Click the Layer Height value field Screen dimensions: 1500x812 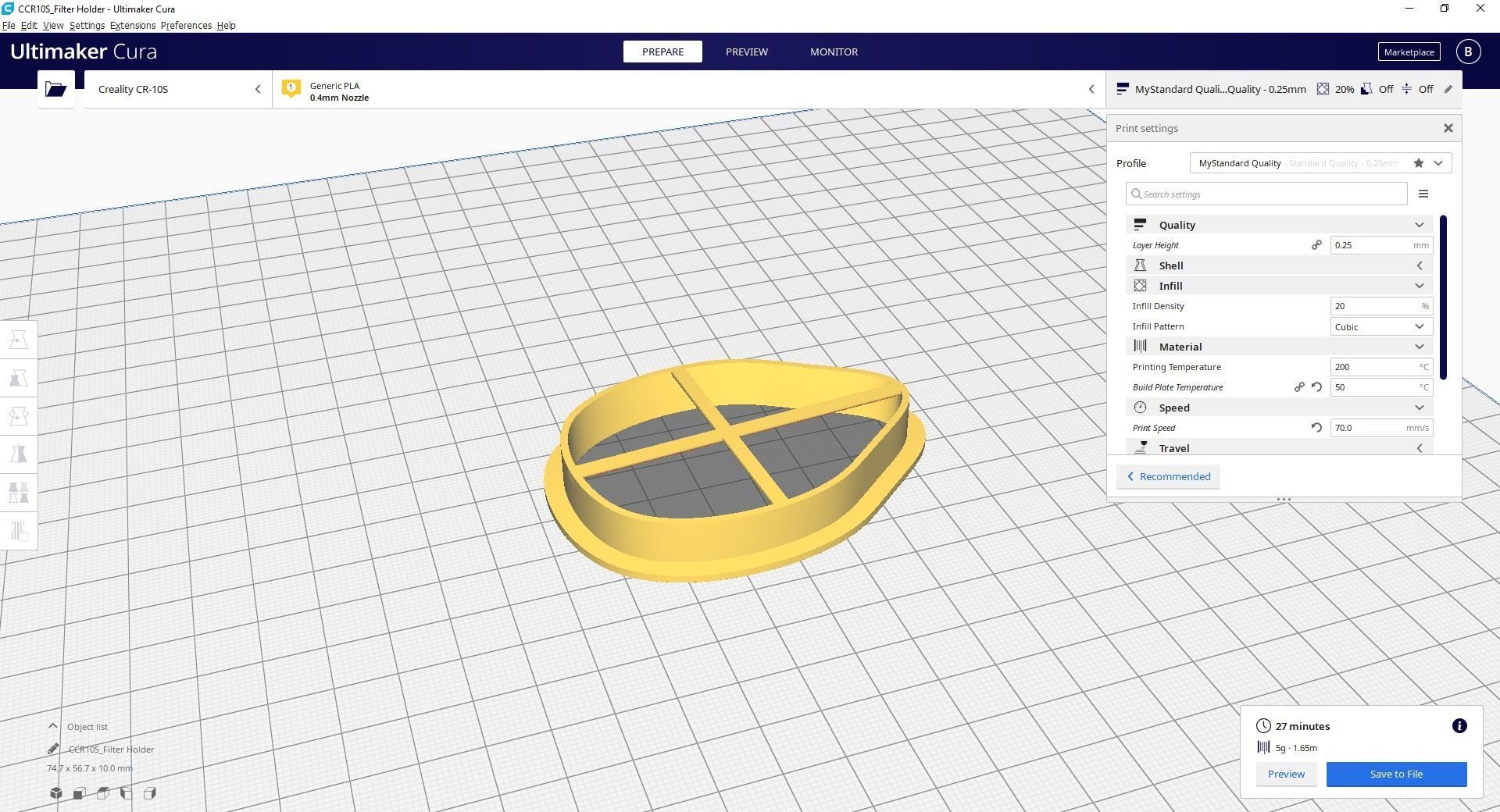(x=1381, y=245)
